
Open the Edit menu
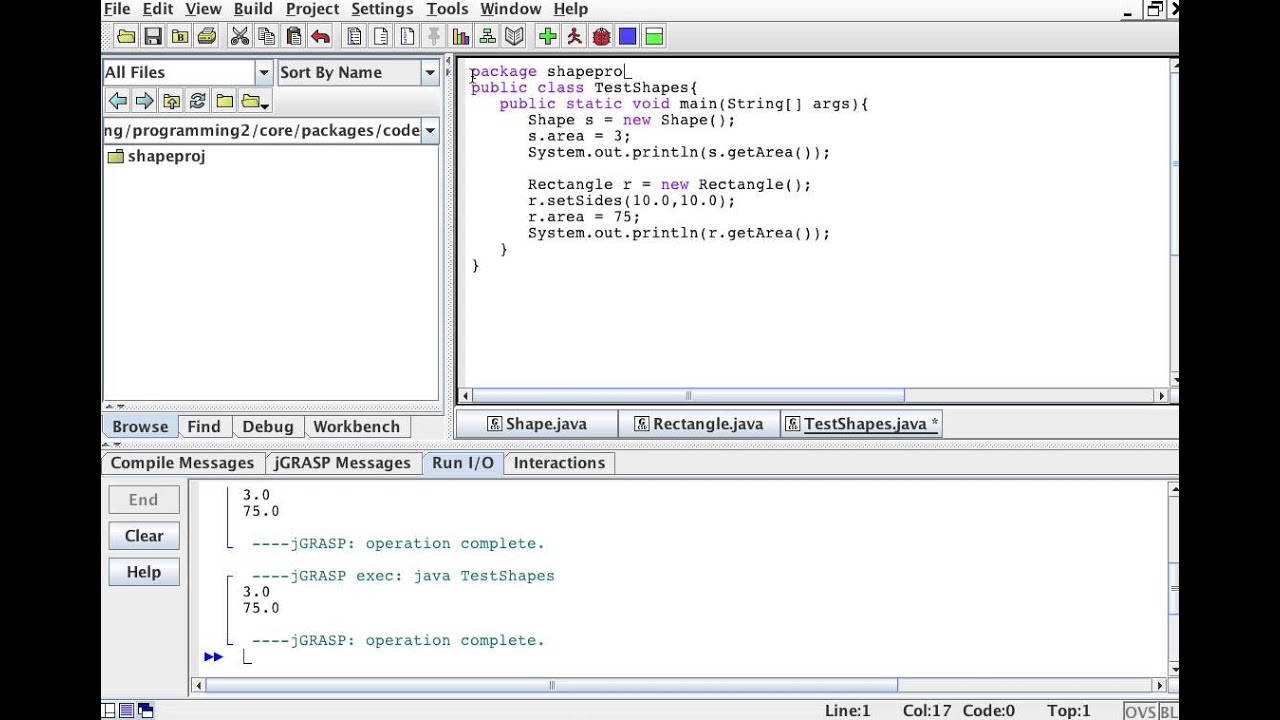click(157, 9)
